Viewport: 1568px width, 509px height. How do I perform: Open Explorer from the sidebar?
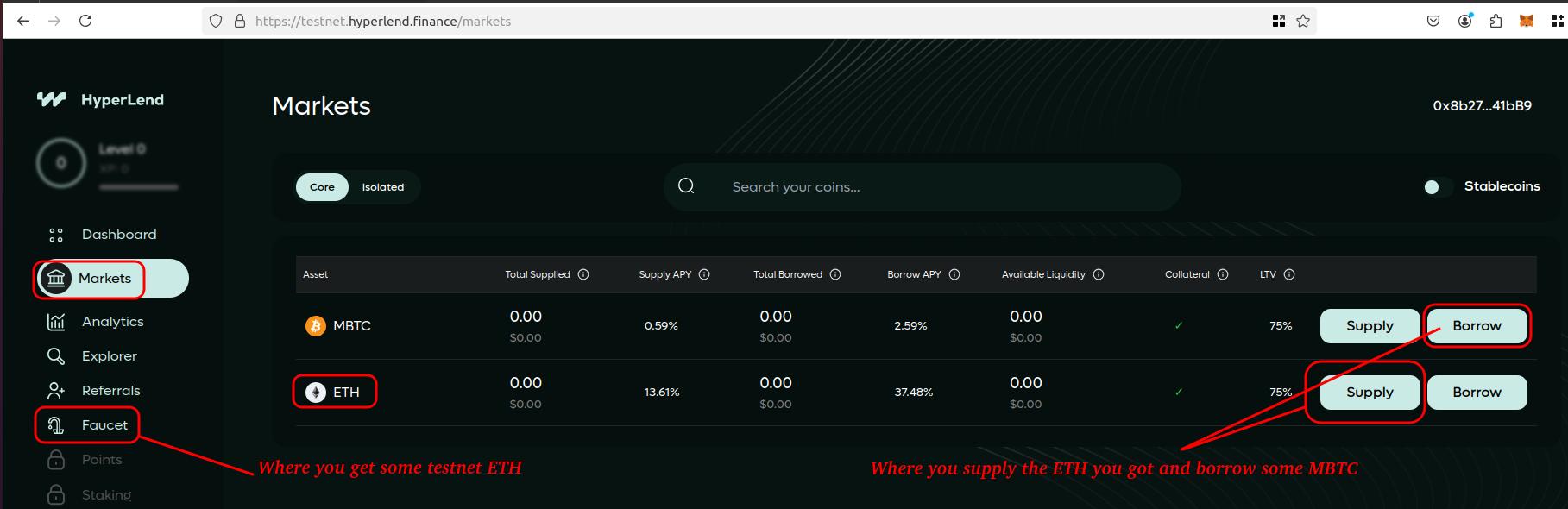[110, 356]
